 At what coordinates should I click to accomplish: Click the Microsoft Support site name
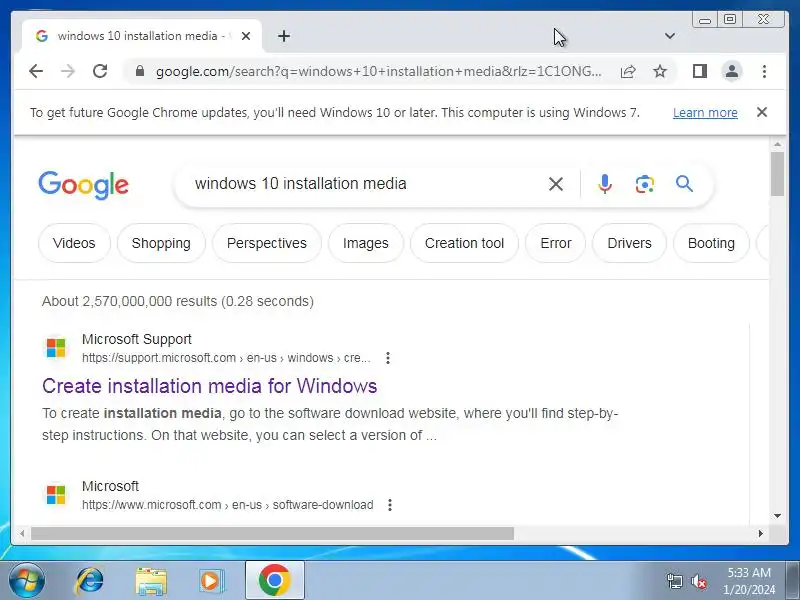click(x=137, y=339)
